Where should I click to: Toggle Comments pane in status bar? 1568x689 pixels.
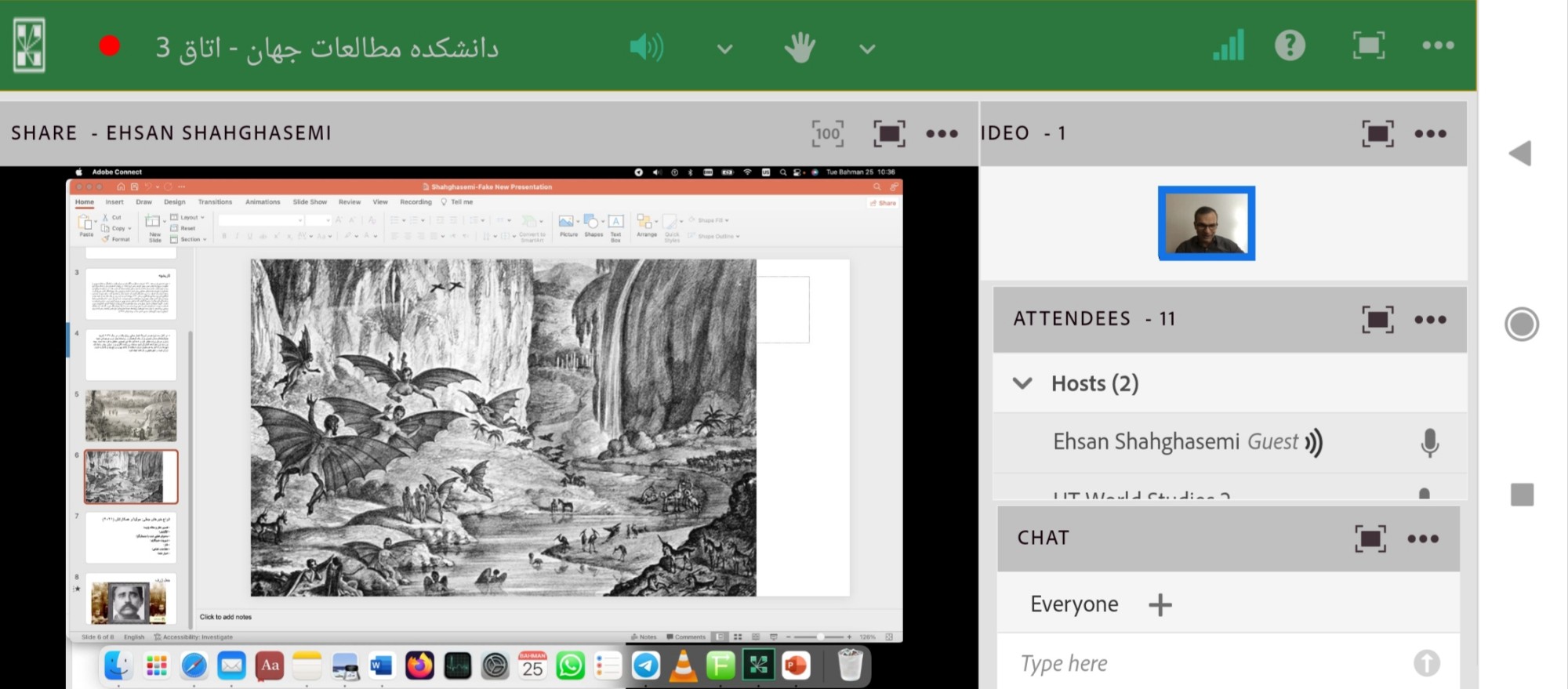click(x=686, y=637)
